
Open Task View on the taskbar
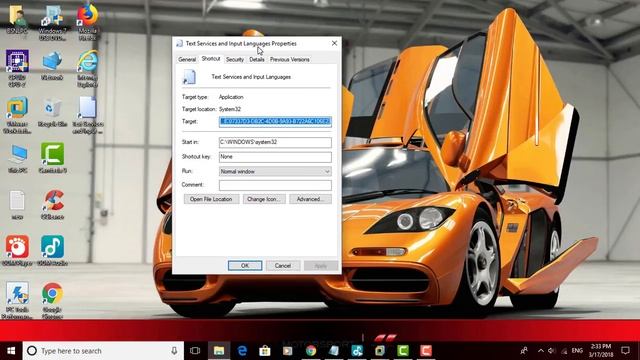pos(195,351)
